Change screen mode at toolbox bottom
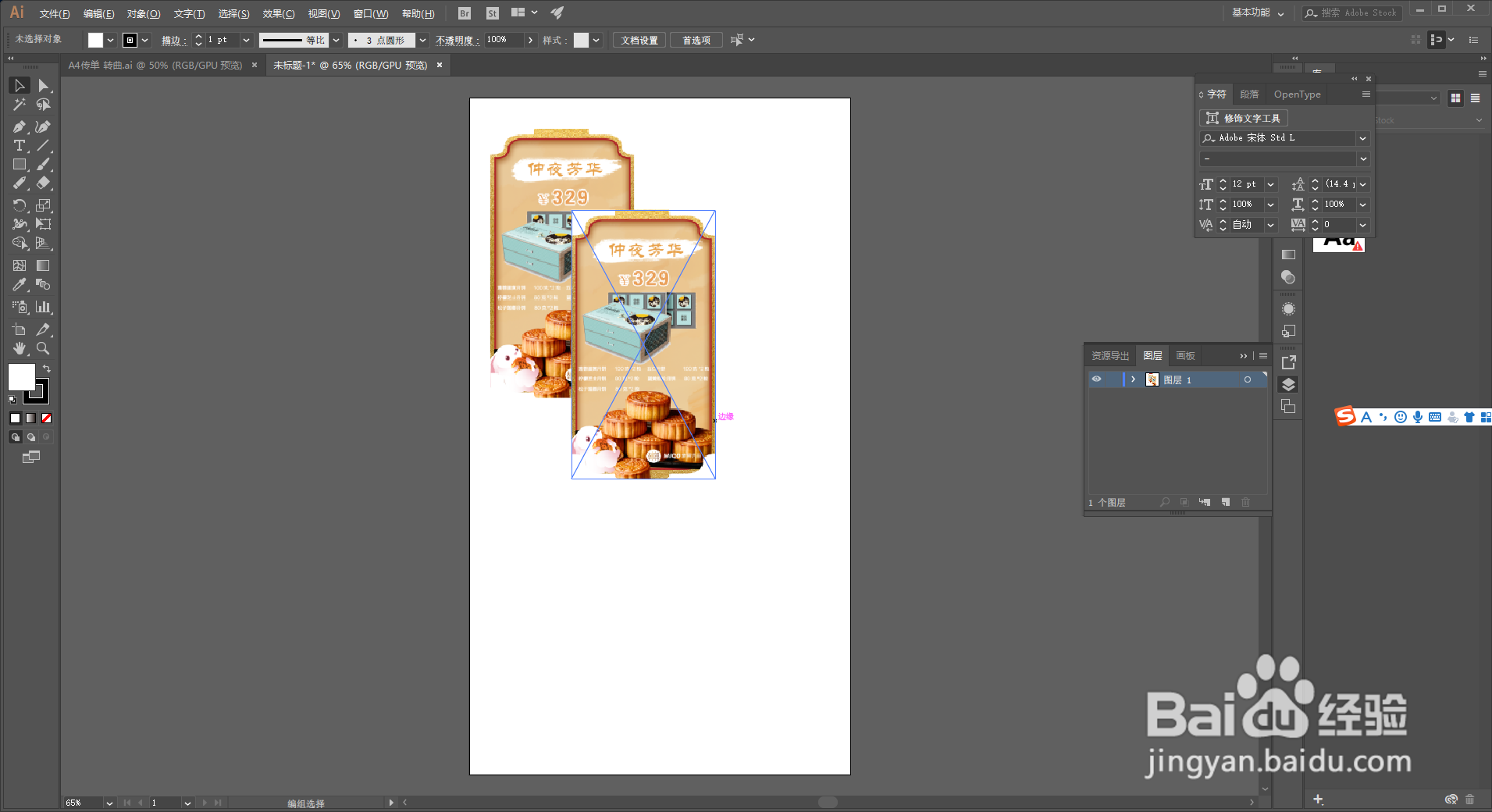The height and width of the screenshot is (812, 1492). pyautogui.click(x=31, y=458)
